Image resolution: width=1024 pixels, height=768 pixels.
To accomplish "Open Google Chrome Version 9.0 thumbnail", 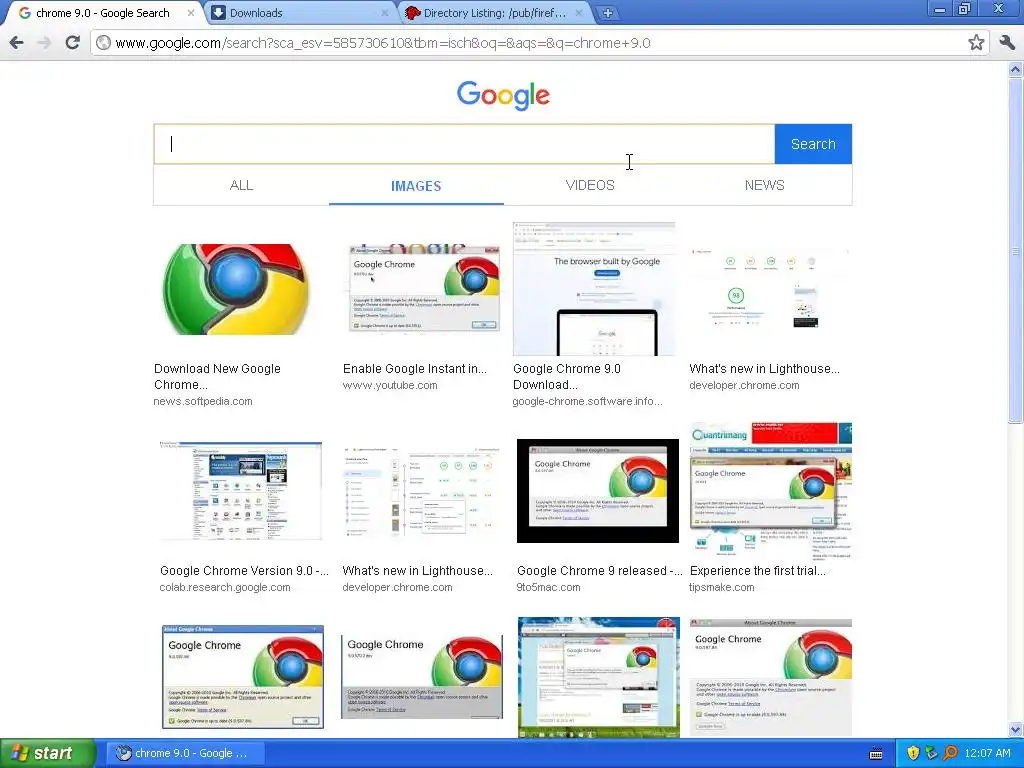I will (x=241, y=490).
